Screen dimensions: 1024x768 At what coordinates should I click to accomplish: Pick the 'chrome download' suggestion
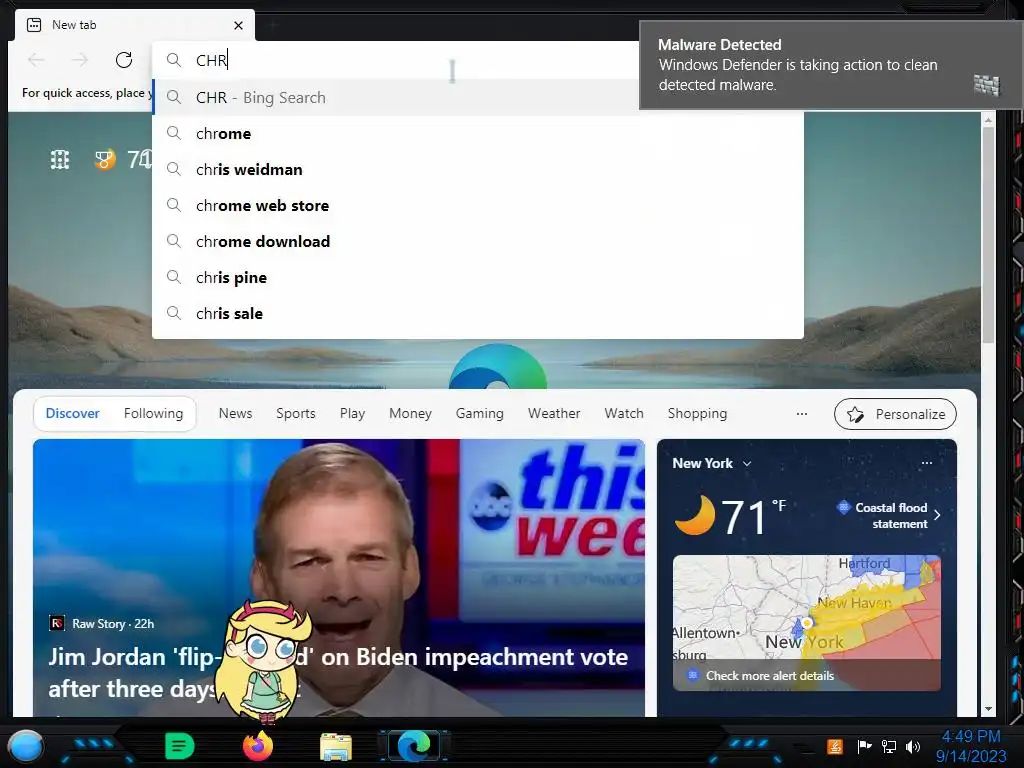(477, 241)
